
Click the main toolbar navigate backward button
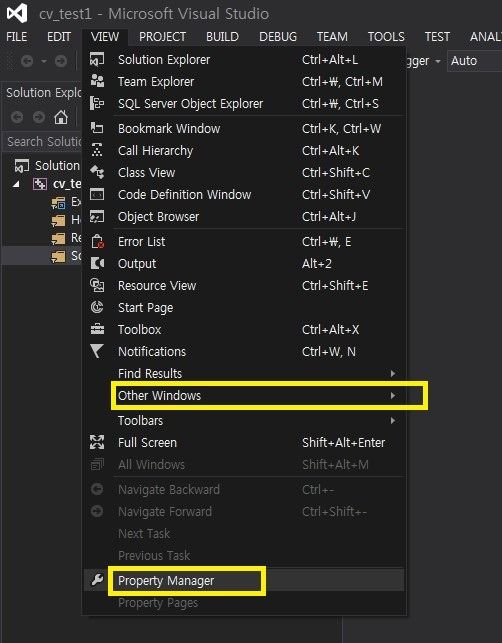[27, 62]
